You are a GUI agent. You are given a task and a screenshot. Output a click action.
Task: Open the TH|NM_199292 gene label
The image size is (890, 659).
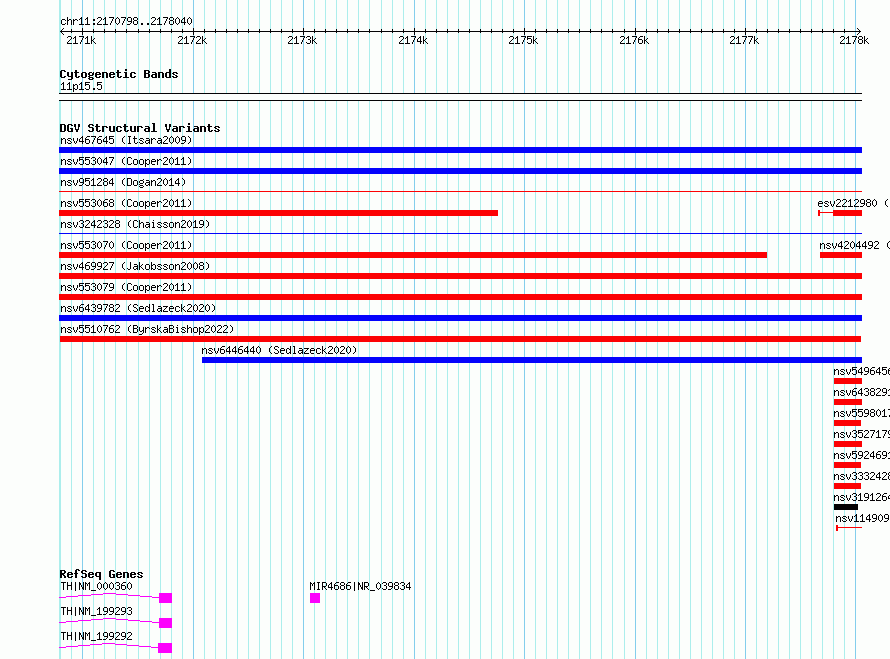pyautogui.click(x=96, y=636)
